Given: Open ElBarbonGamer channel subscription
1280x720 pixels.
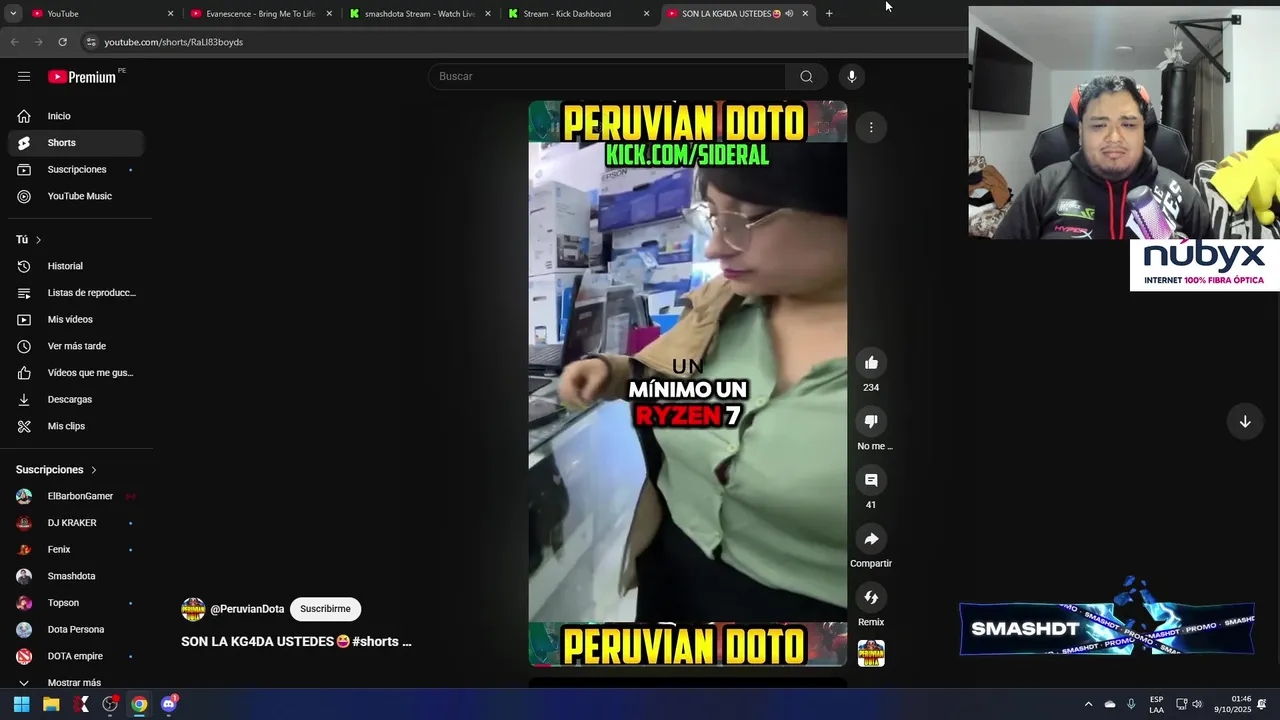Looking at the screenshot, I should click(x=76, y=496).
